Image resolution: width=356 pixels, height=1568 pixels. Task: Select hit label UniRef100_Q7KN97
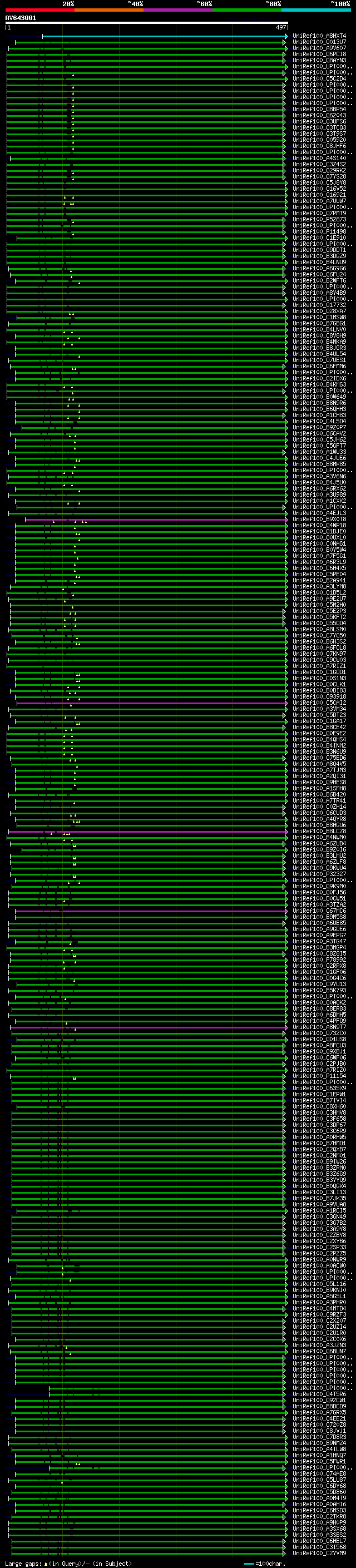319,654
